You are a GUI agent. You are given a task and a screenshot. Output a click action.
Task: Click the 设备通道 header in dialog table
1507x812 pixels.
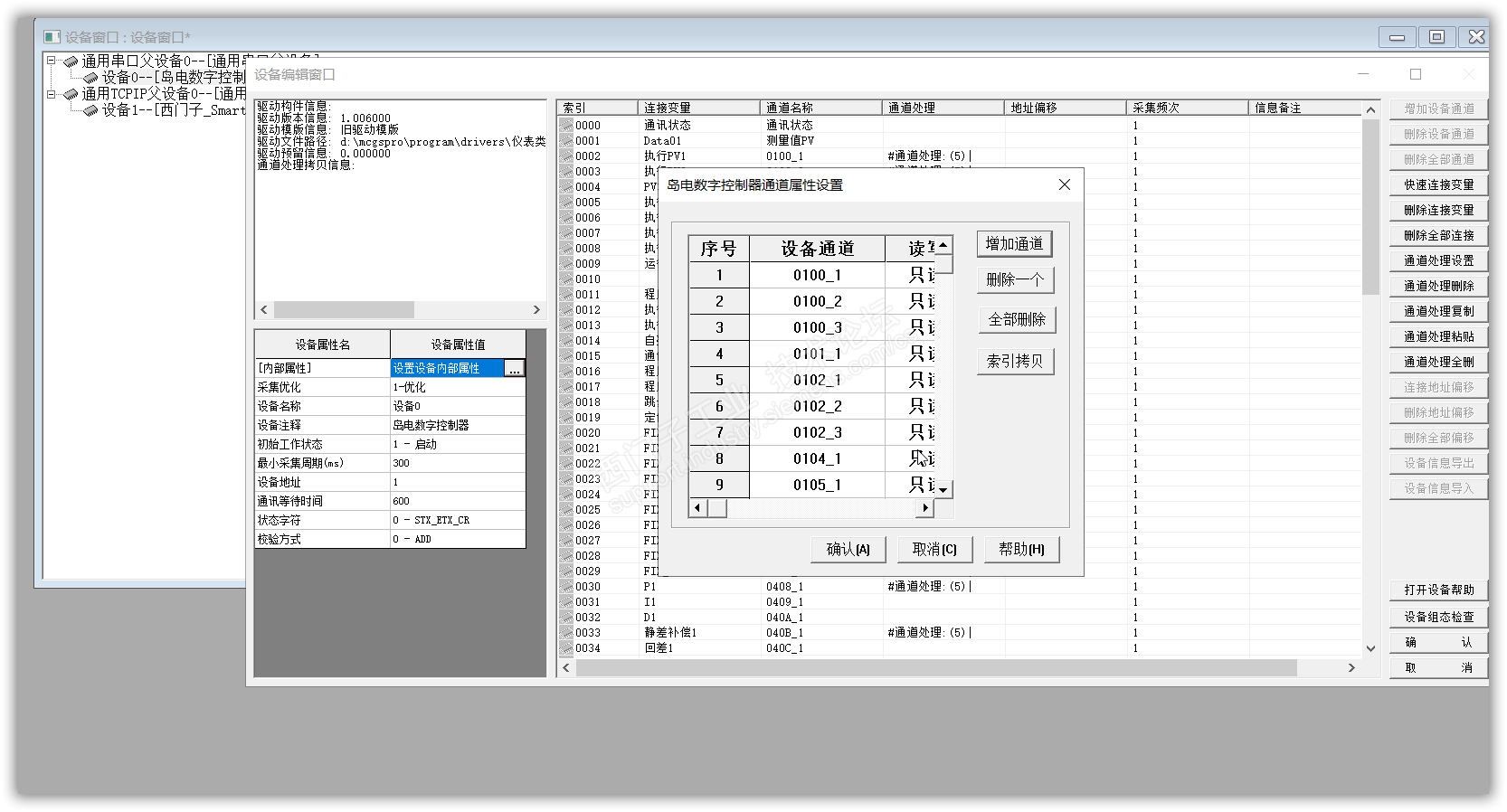coord(818,249)
